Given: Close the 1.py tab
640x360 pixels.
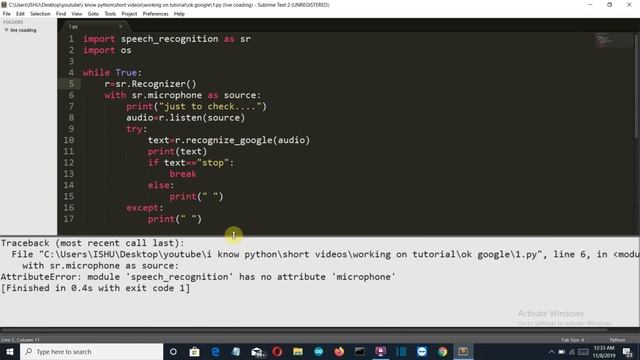Looking at the screenshot, I should tap(120, 27).
